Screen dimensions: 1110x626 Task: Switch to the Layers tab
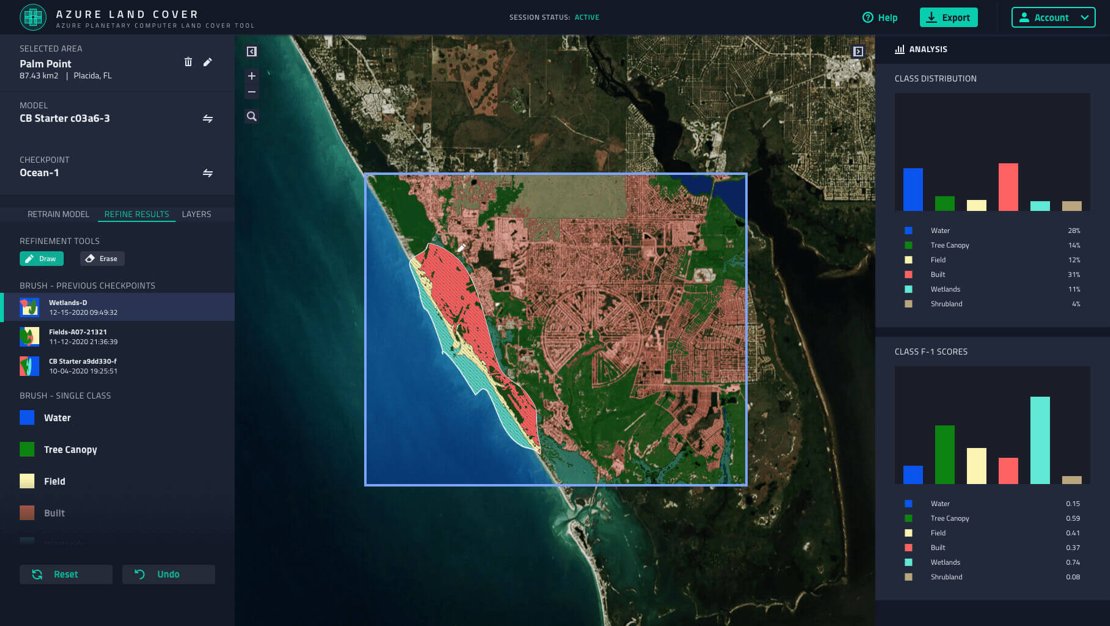[x=196, y=214]
